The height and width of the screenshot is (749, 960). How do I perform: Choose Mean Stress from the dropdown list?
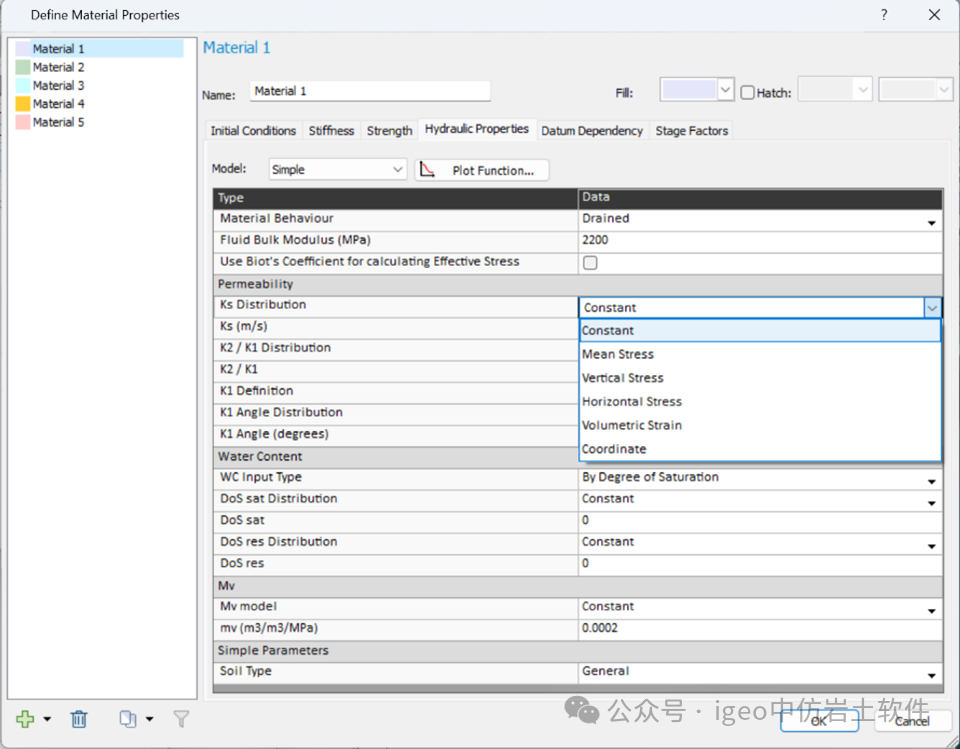tap(618, 354)
